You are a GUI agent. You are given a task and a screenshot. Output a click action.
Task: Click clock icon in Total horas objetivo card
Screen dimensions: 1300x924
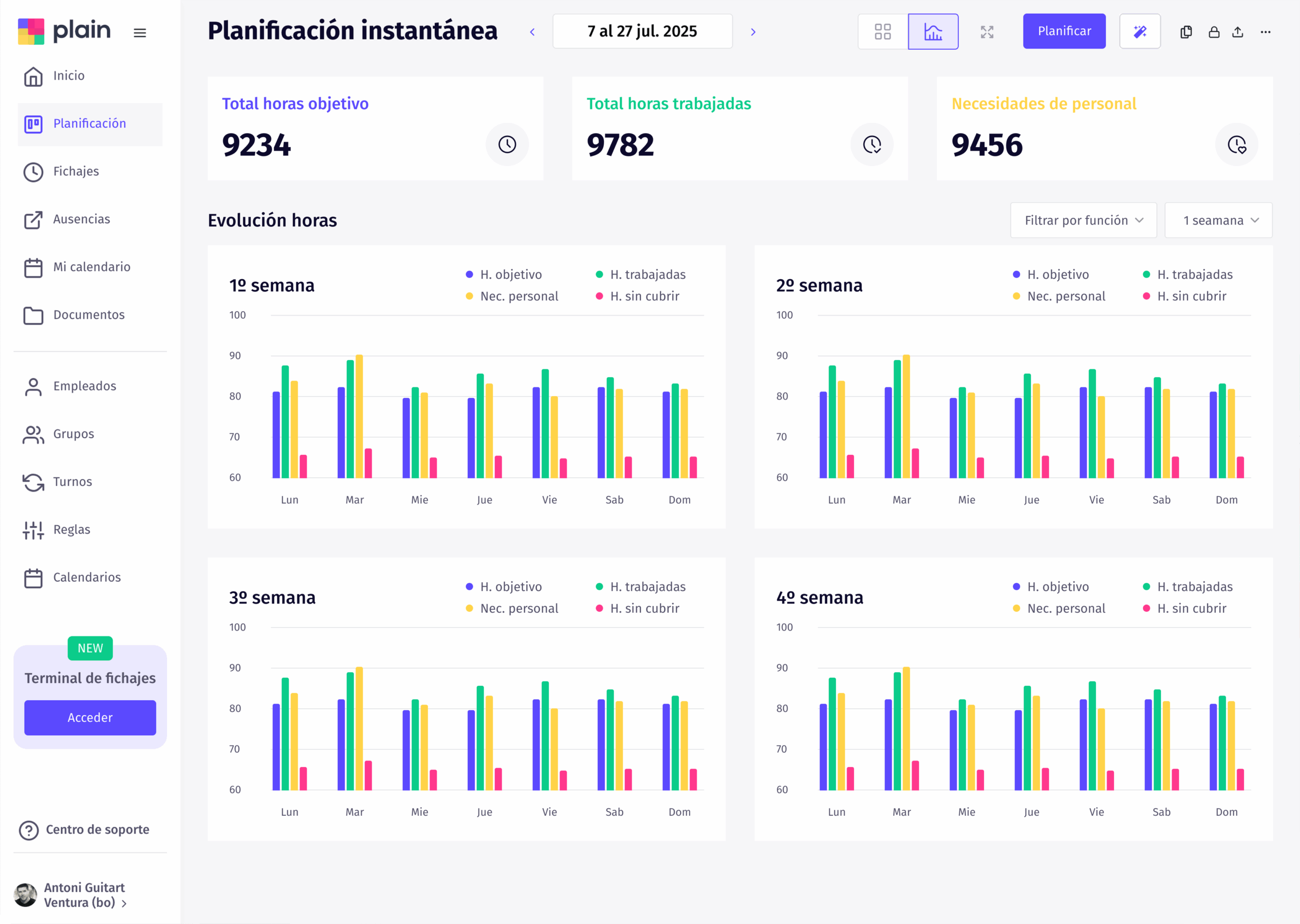point(507,145)
